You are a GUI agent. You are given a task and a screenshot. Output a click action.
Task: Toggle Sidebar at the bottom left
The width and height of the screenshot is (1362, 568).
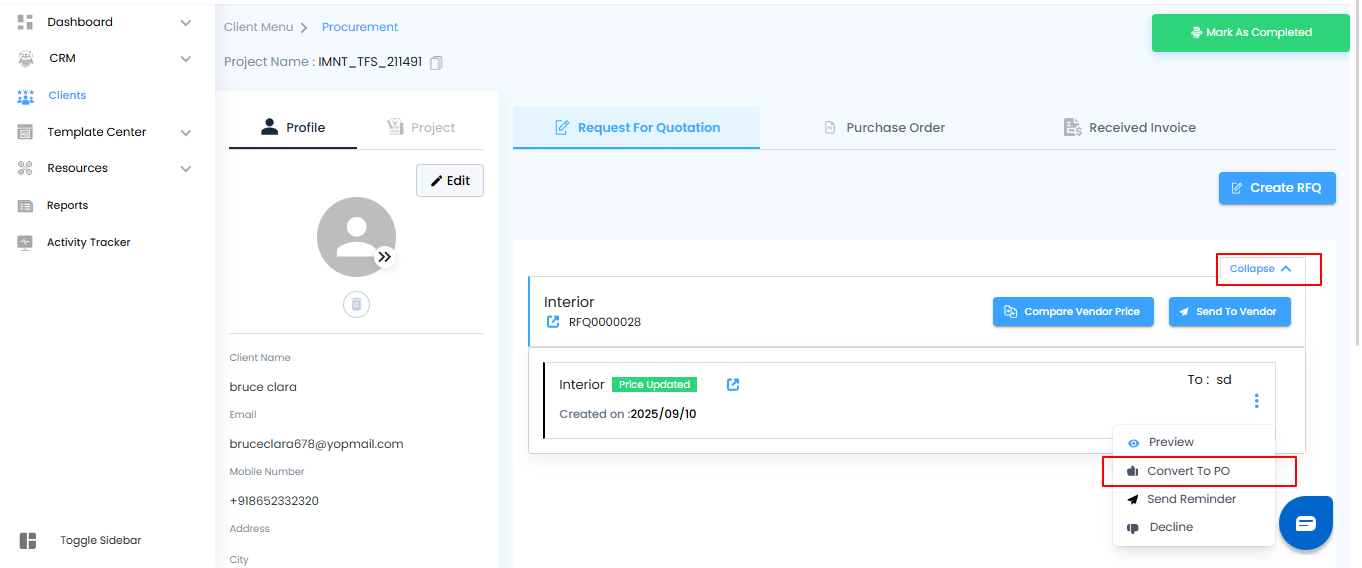(x=28, y=540)
